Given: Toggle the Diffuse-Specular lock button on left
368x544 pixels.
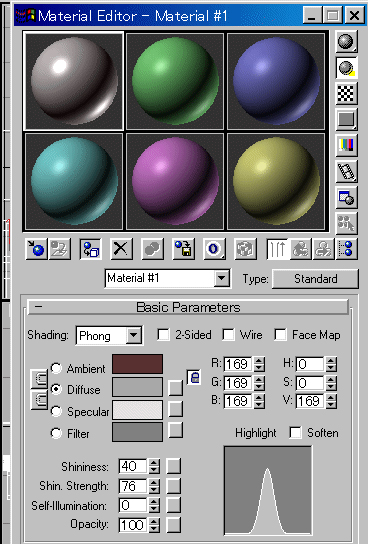Looking at the screenshot, I should click(x=39, y=400).
